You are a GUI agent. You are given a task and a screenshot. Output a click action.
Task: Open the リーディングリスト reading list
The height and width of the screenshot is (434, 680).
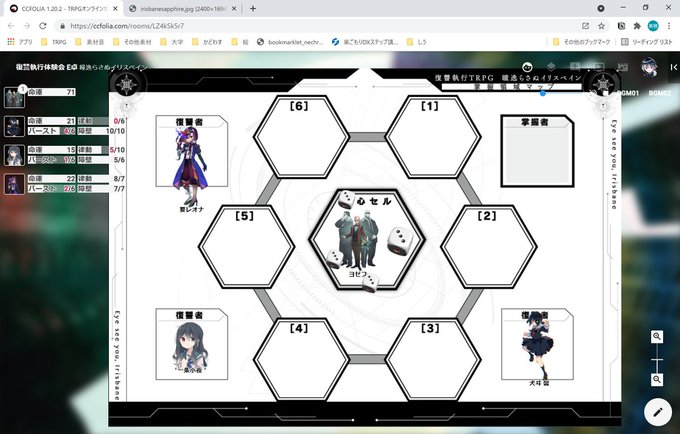647,42
